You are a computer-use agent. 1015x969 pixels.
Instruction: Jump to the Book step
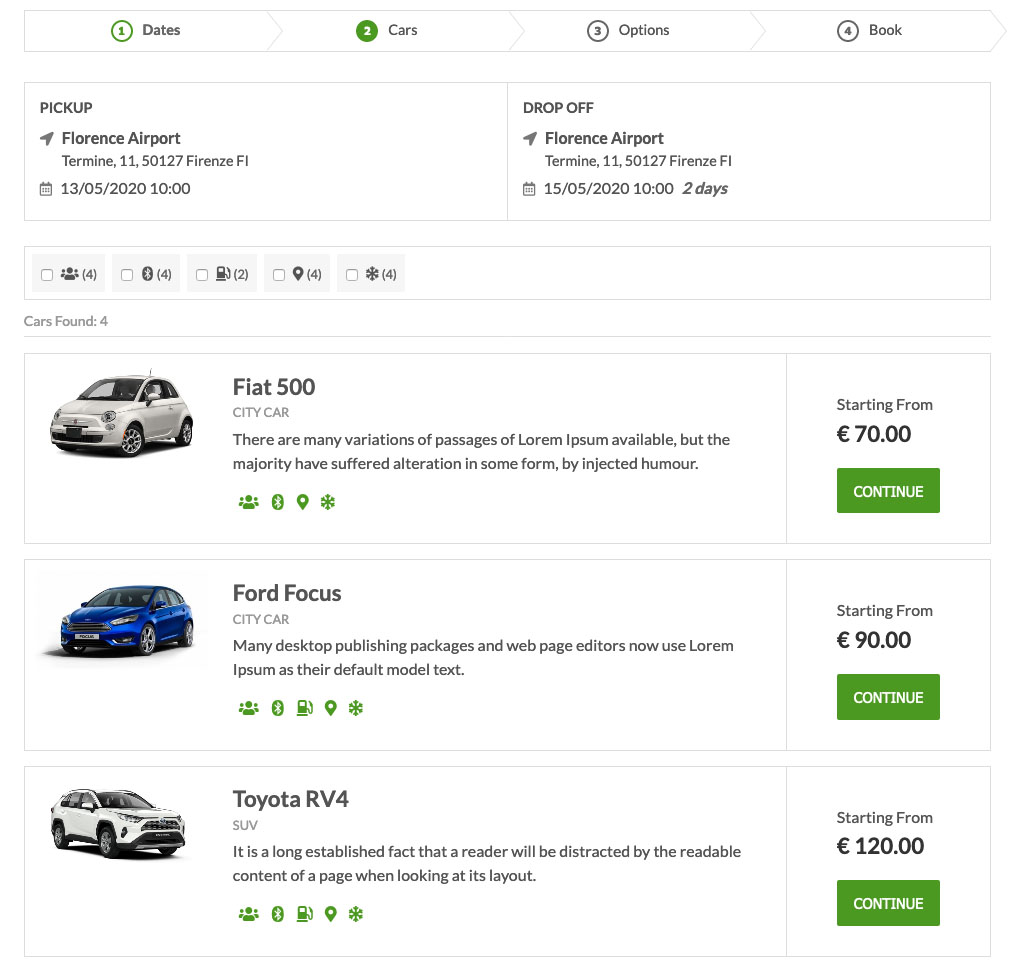point(869,30)
